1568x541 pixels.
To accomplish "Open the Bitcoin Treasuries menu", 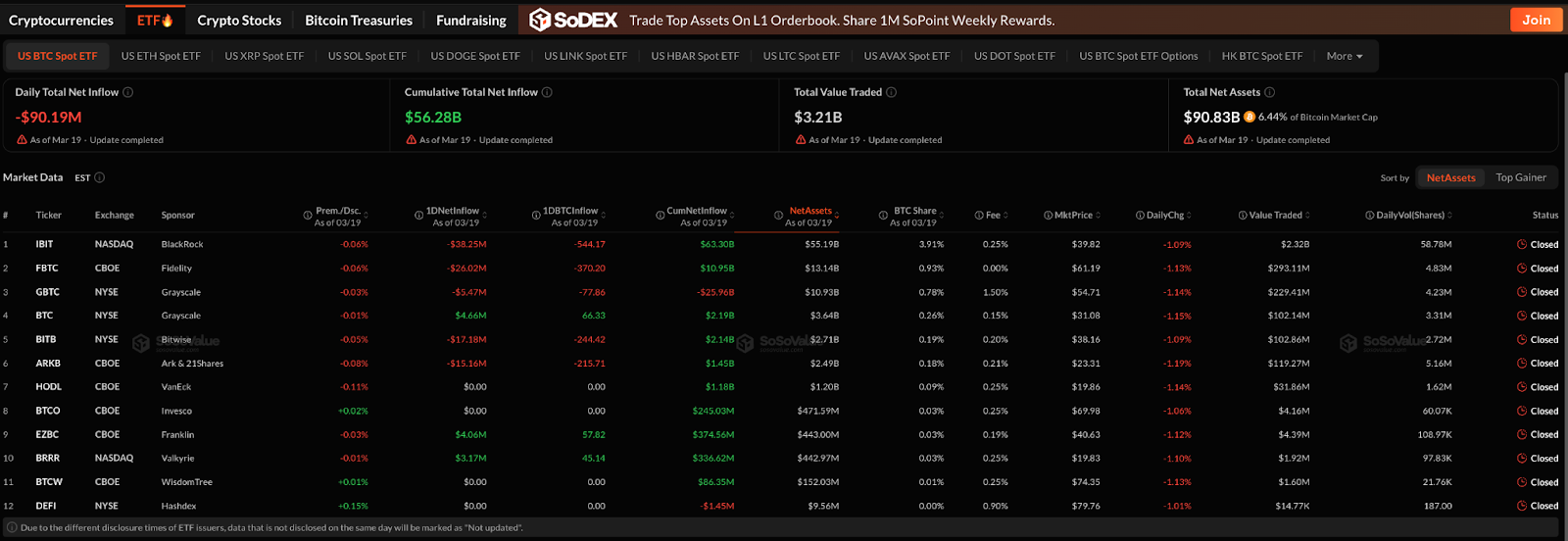I will [x=358, y=20].
